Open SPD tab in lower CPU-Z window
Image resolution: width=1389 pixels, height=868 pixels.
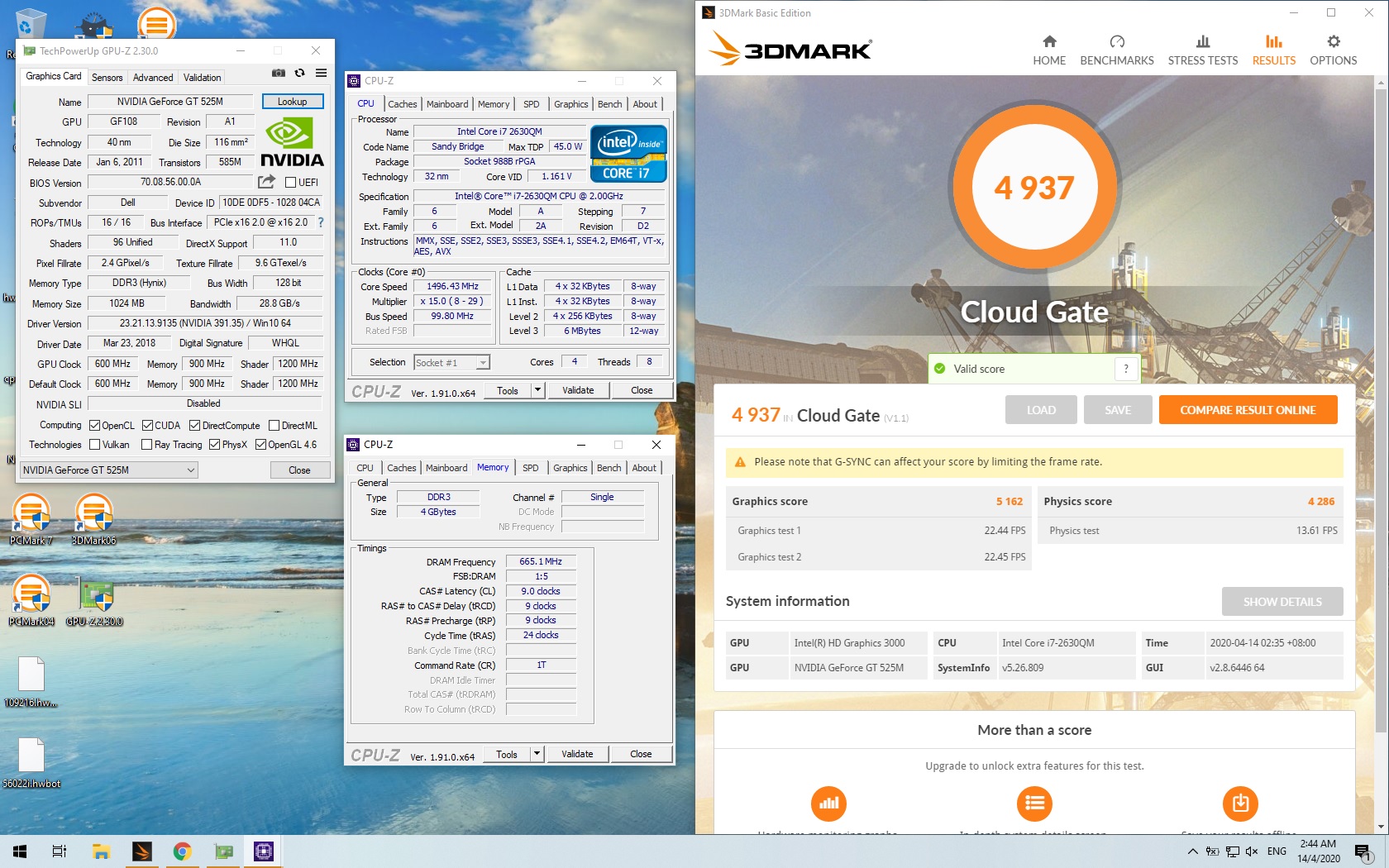click(531, 468)
